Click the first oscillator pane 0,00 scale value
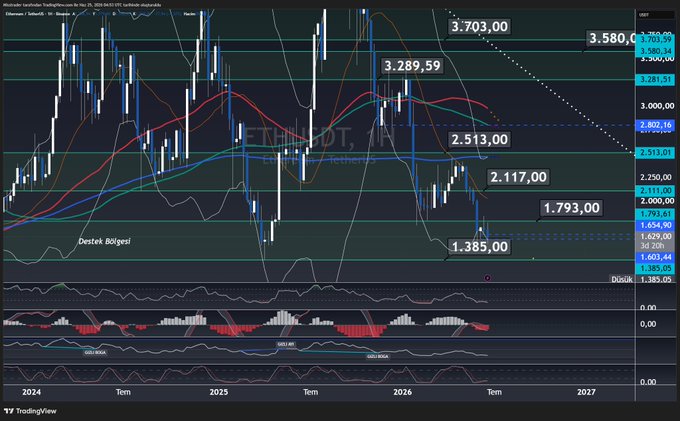680x421 pixels. click(x=648, y=307)
